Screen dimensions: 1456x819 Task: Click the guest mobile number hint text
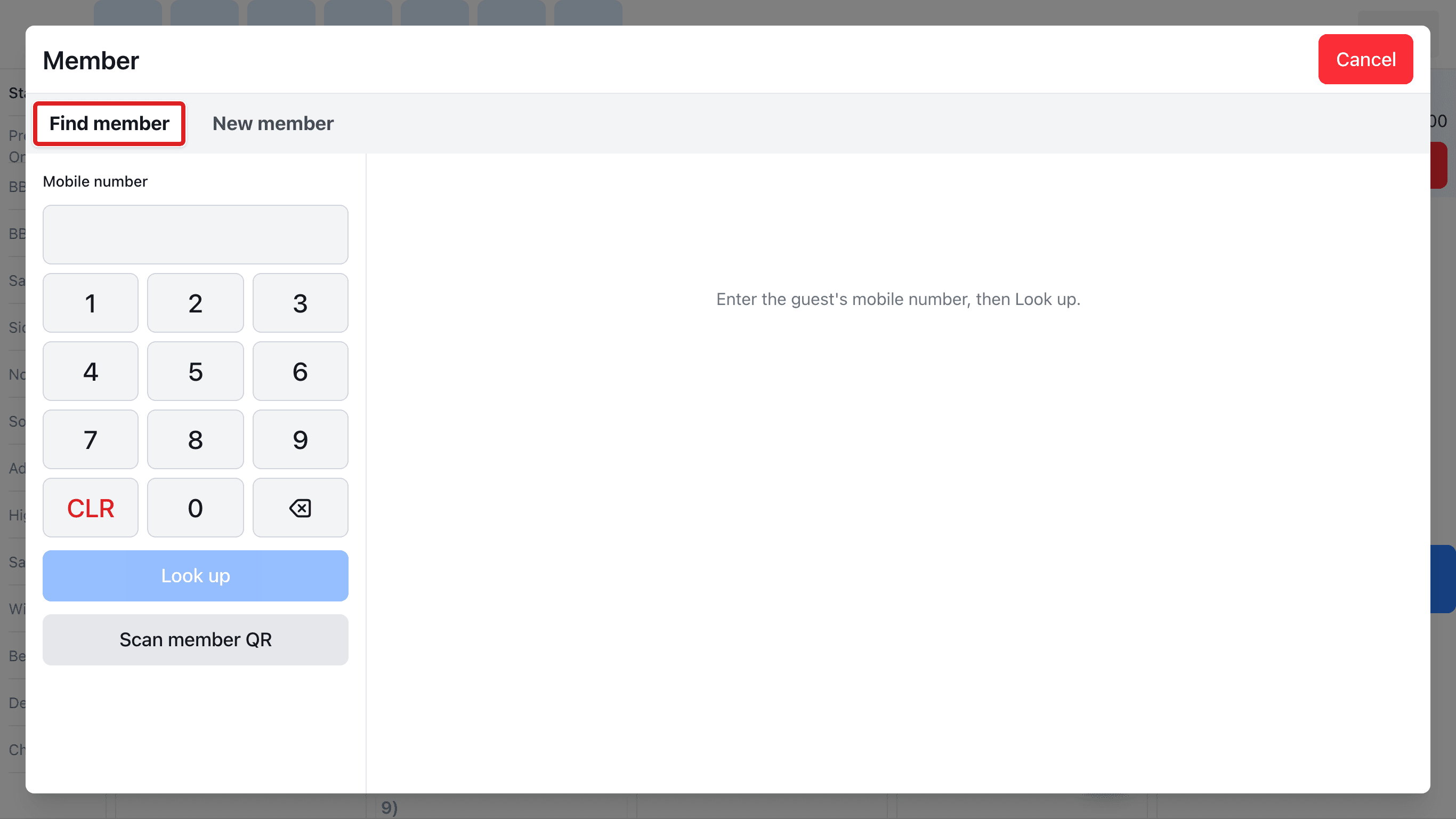click(x=897, y=299)
